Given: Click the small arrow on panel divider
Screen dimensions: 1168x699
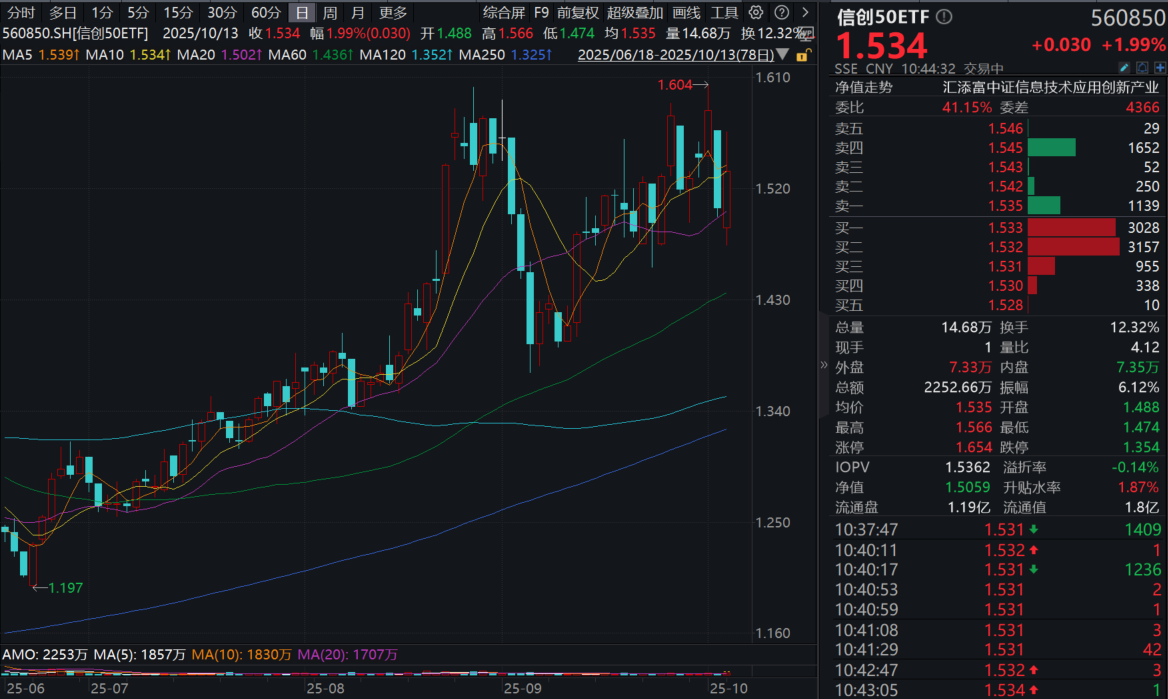Looking at the screenshot, I should click(x=824, y=365).
